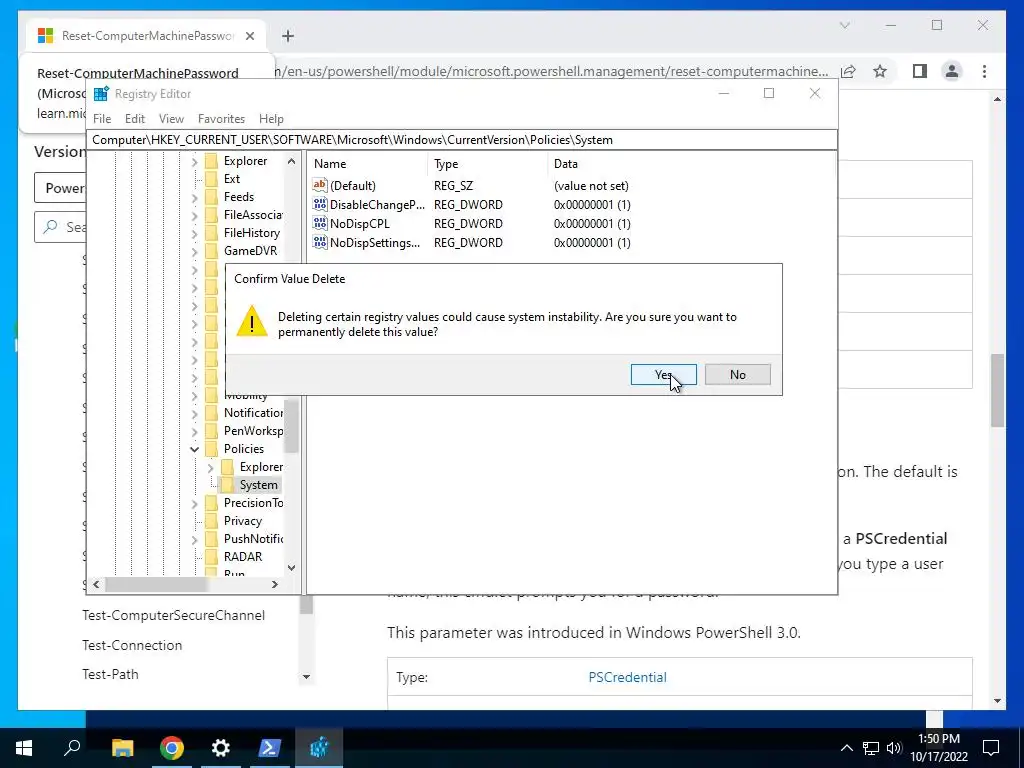The image size is (1024, 768).
Task: Collapse the Policies tree key
Action: click(x=195, y=449)
